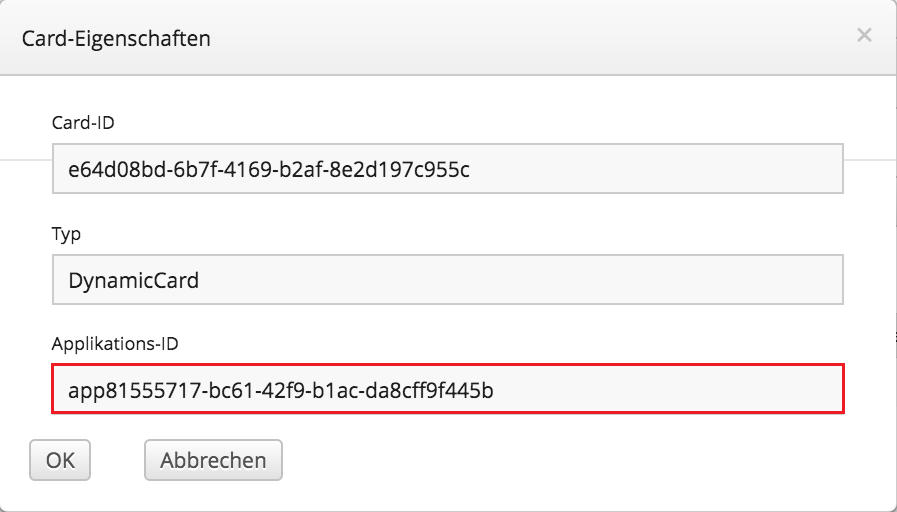
Task: Click the DynamicCard text value
Action: click(x=133, y=280)
